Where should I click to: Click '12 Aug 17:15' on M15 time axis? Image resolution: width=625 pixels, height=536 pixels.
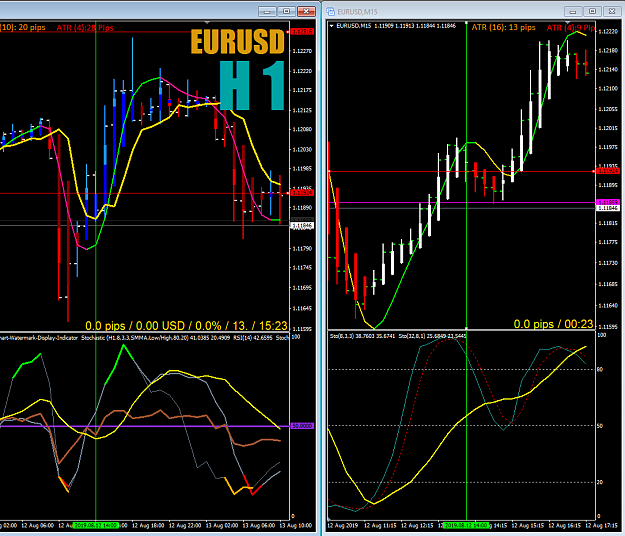click(601, 526)
